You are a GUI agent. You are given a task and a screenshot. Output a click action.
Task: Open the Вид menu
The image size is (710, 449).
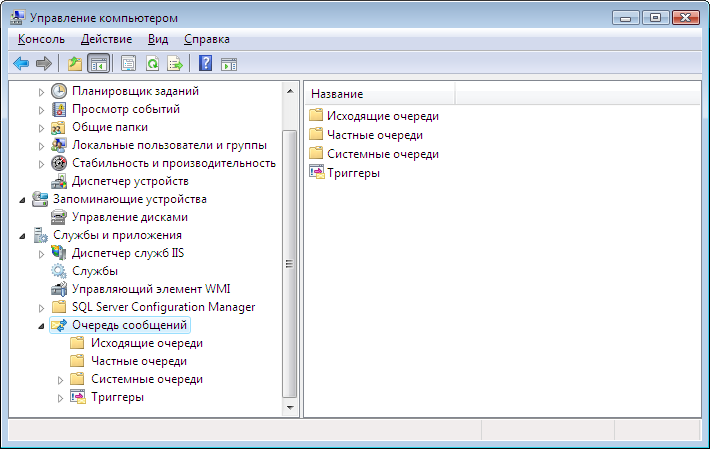coord(158,39)
